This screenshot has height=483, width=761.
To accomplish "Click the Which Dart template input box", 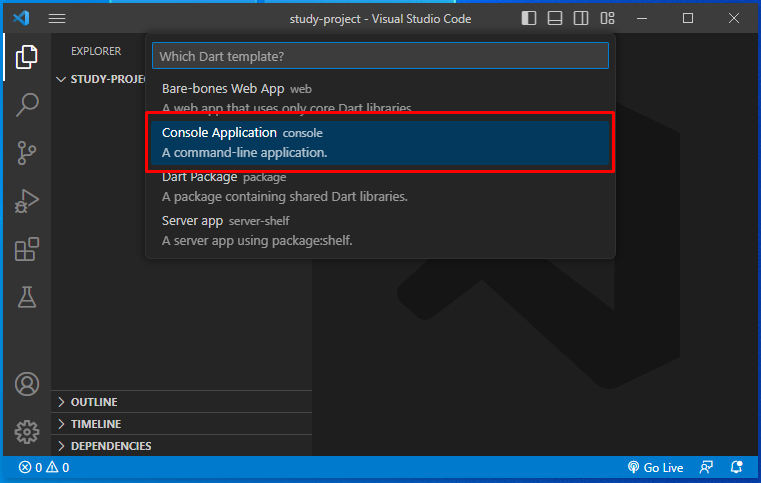I will [x=380, y=56].
